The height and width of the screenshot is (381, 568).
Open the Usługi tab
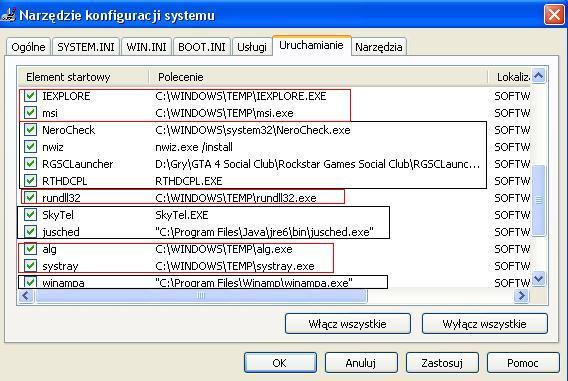(252, 47)
